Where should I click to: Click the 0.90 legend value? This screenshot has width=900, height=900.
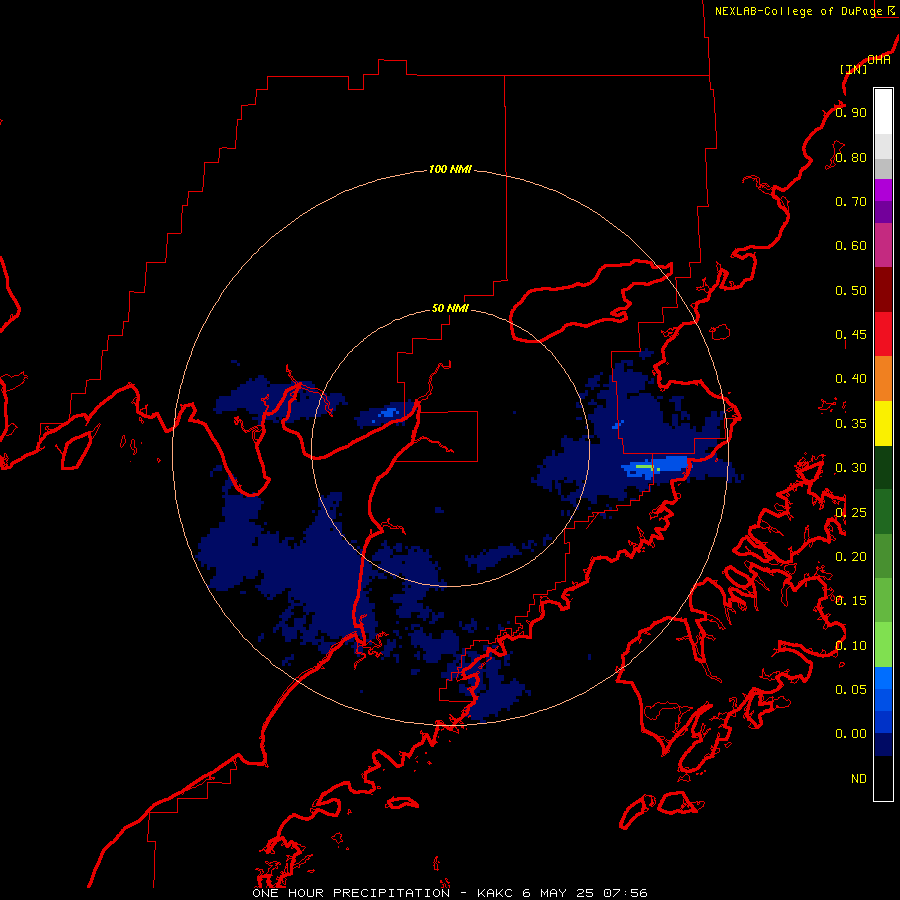tap(851, 112)
